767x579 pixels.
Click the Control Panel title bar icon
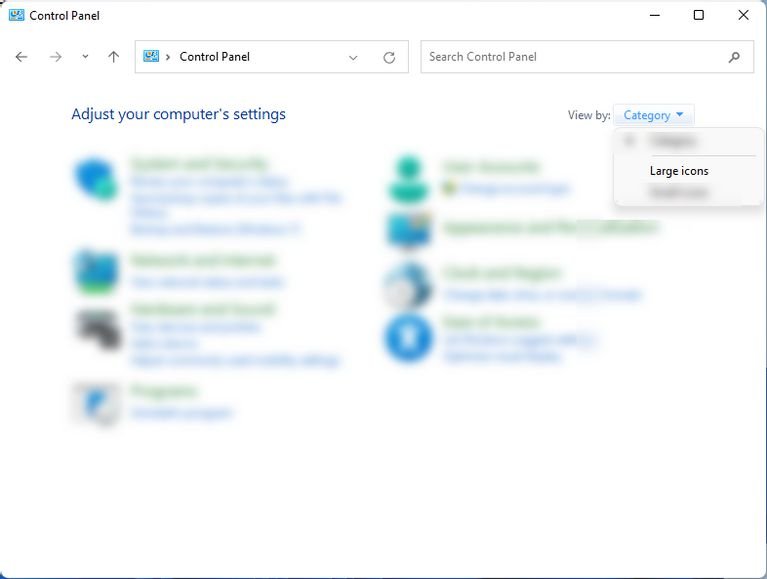17,15
